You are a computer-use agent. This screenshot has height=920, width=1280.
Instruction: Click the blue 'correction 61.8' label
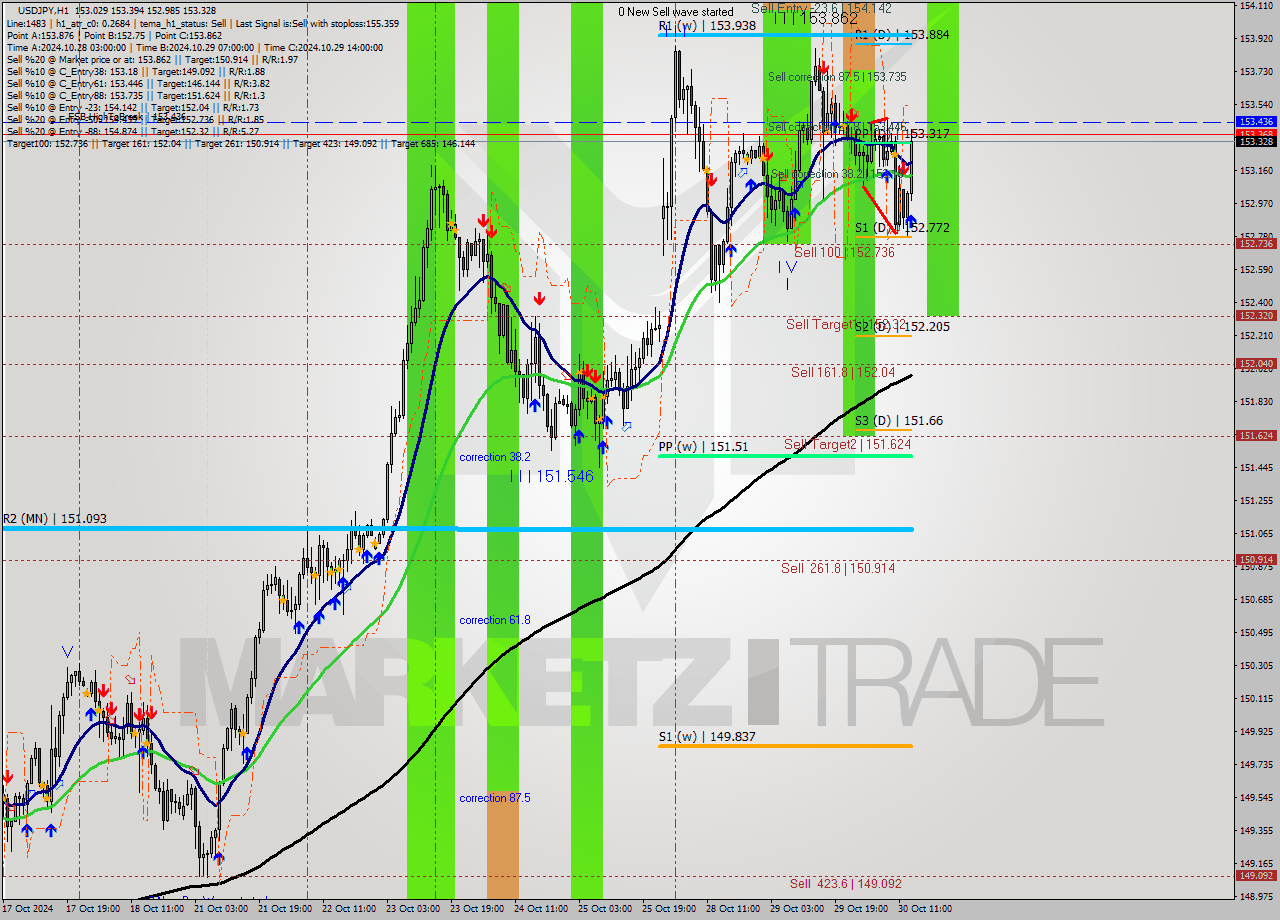(x=495, y=620)
